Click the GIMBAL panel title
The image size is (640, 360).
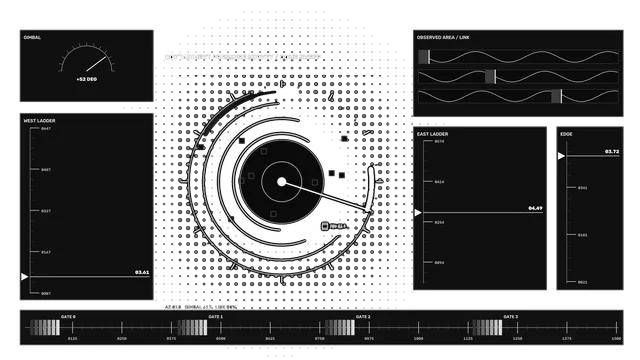pos(32,38)
